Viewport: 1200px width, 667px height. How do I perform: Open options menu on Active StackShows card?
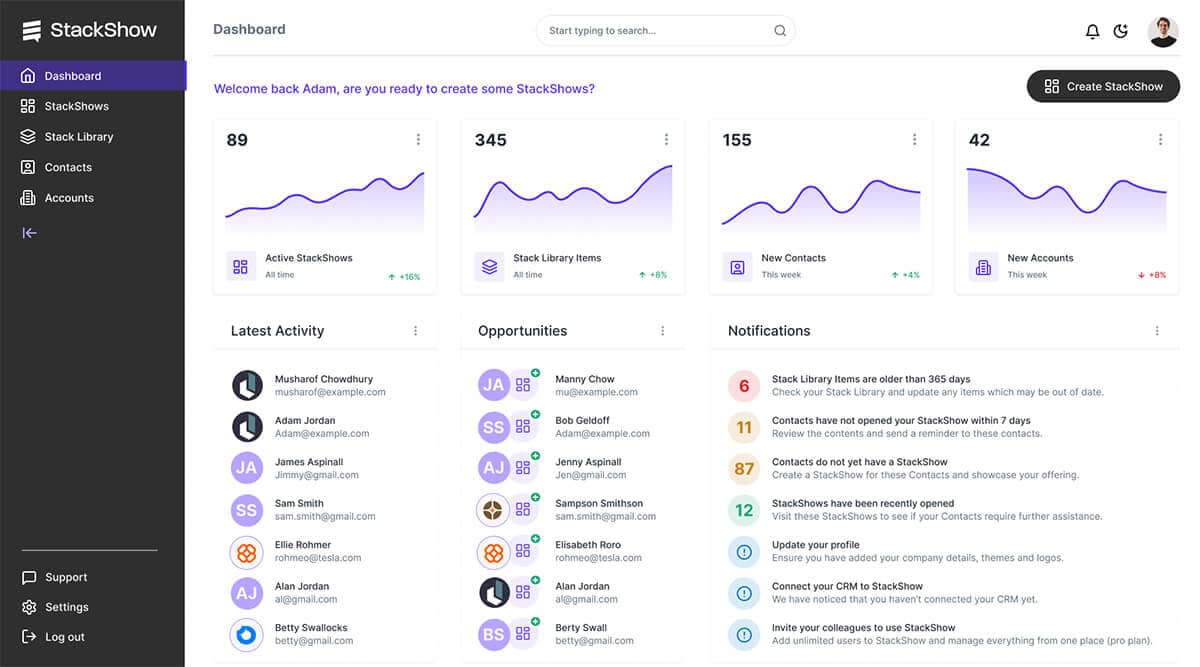tap(418, 139)
